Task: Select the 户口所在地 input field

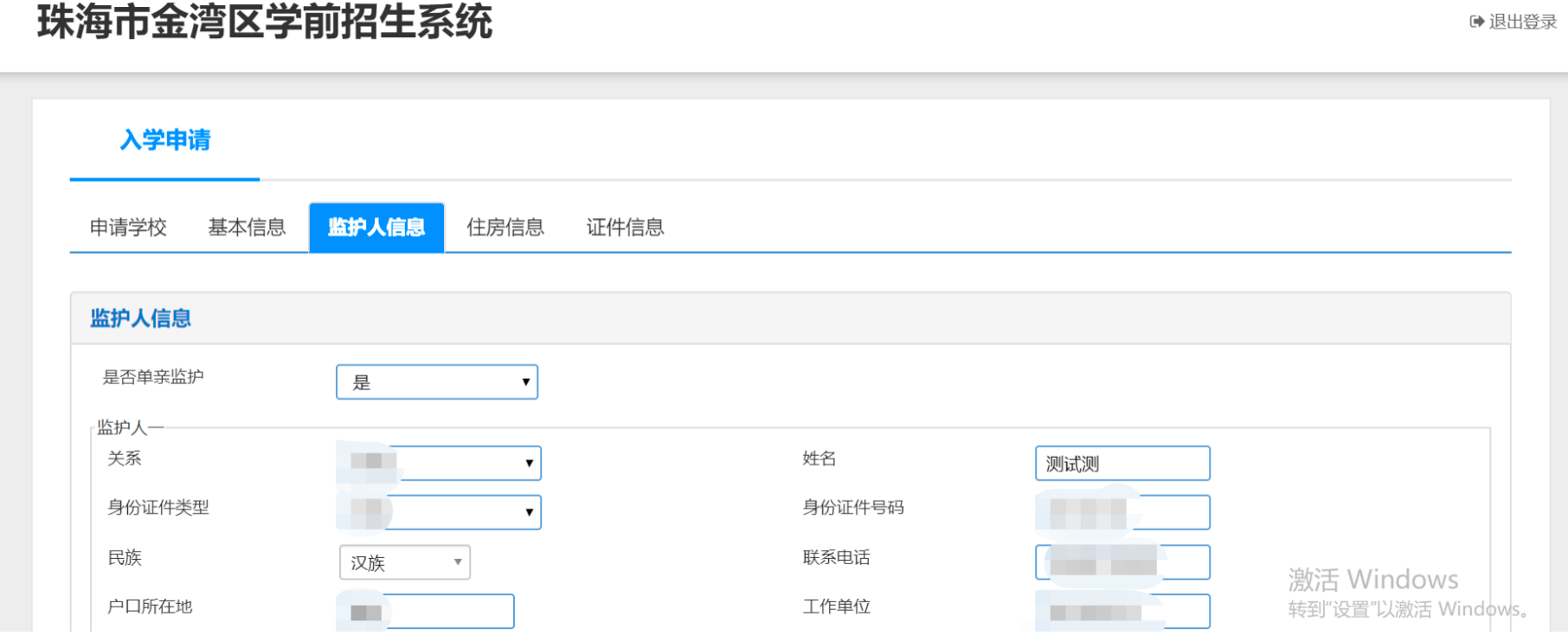Action: [x=427, y=612]
